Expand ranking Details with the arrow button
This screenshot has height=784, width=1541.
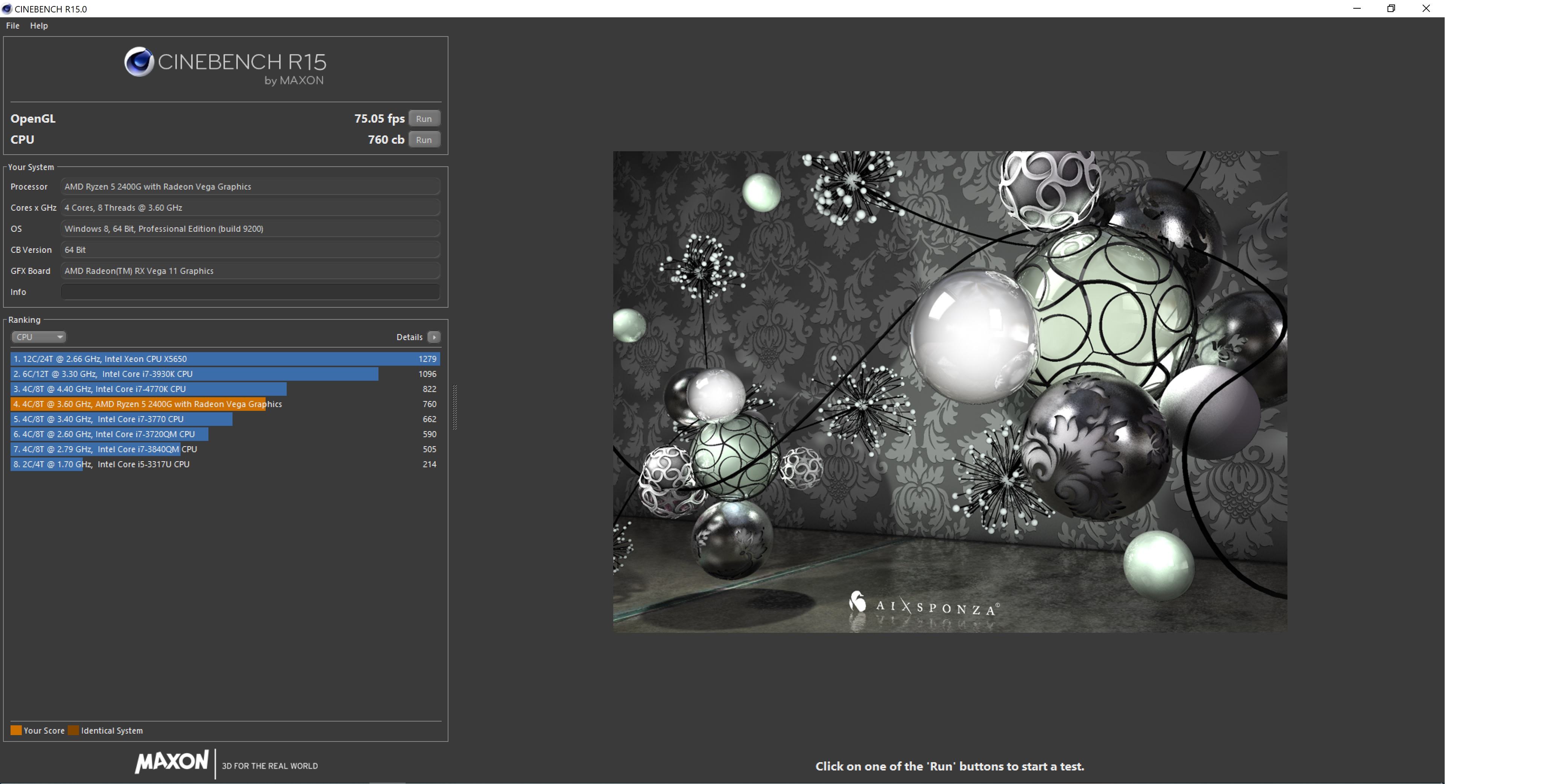[x=434, y=337]
